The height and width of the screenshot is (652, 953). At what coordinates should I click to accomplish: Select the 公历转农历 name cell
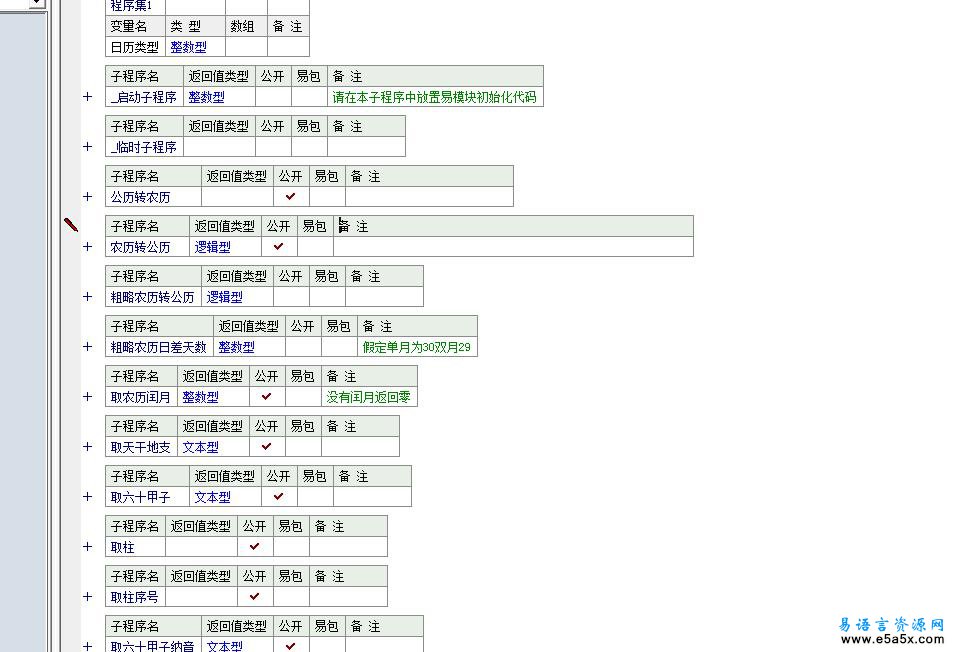tap(153, 197)
